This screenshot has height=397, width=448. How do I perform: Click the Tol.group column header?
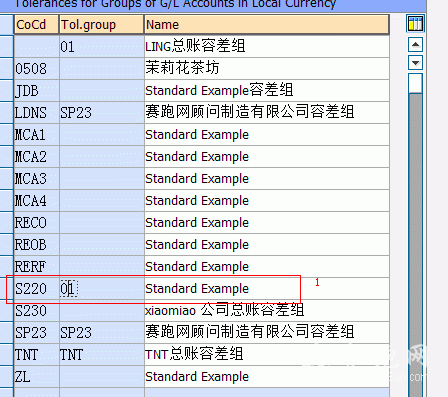coord(102,24)
